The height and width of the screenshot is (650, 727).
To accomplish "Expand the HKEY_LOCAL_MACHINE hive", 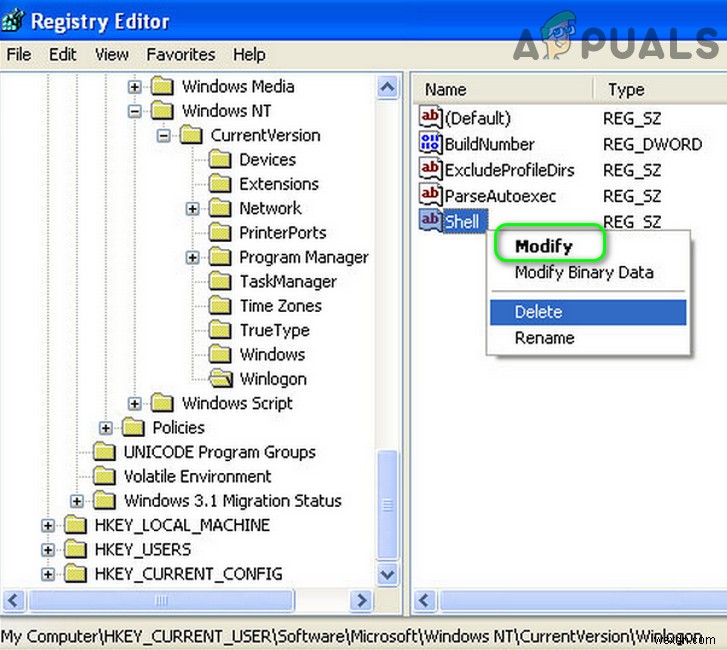I will (x=48, y=525).
